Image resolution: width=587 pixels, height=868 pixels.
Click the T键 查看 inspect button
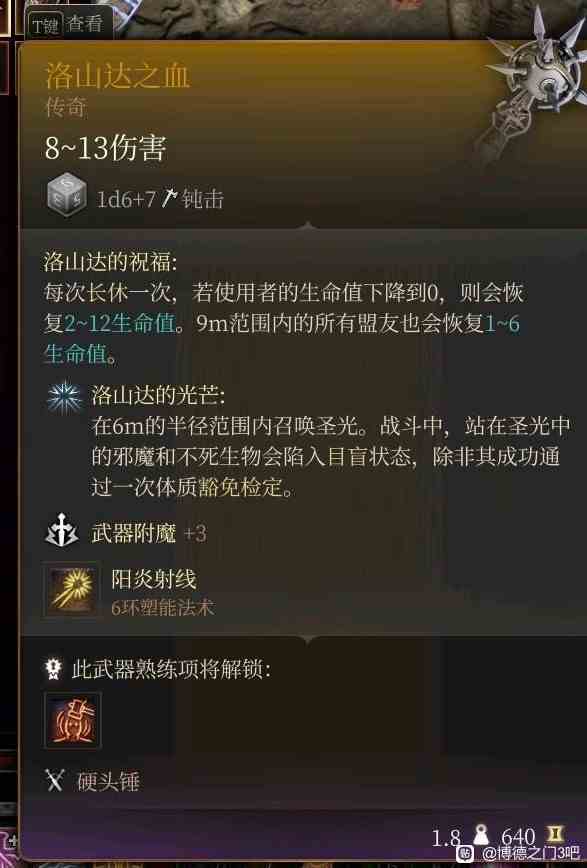coord(69,24)
